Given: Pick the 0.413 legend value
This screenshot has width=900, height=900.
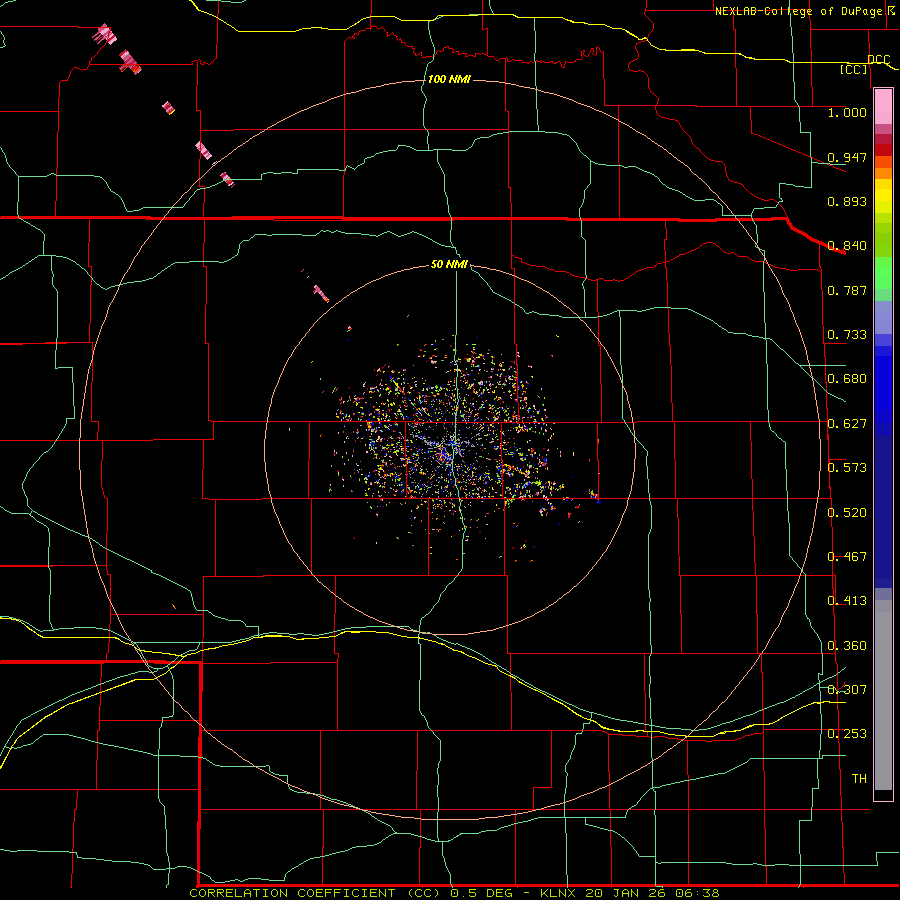Looking at the screenshot, I should tap(847, 601).
